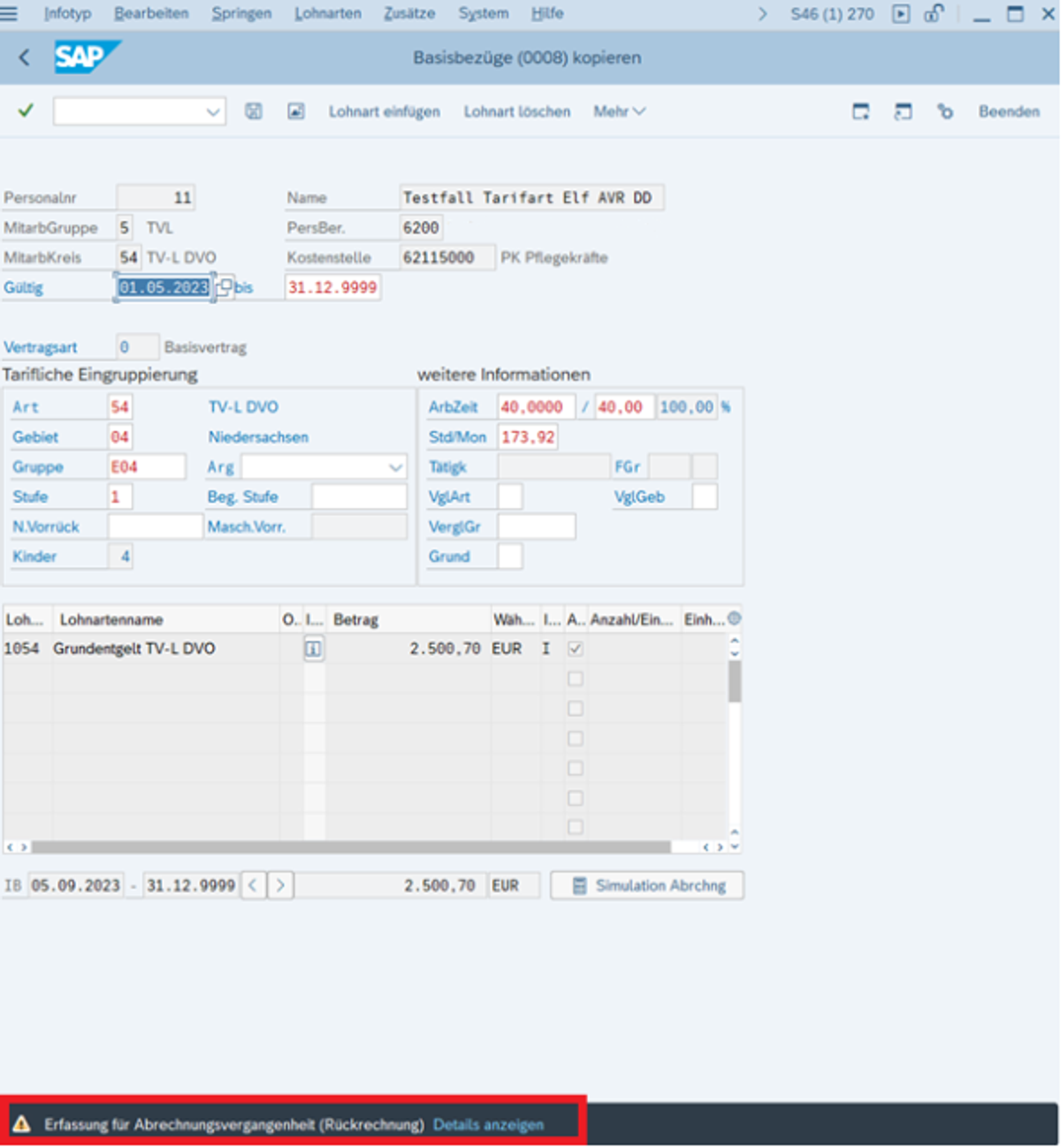
Task: Click the bis date field 31.12.9999
Action: (332, 286)
